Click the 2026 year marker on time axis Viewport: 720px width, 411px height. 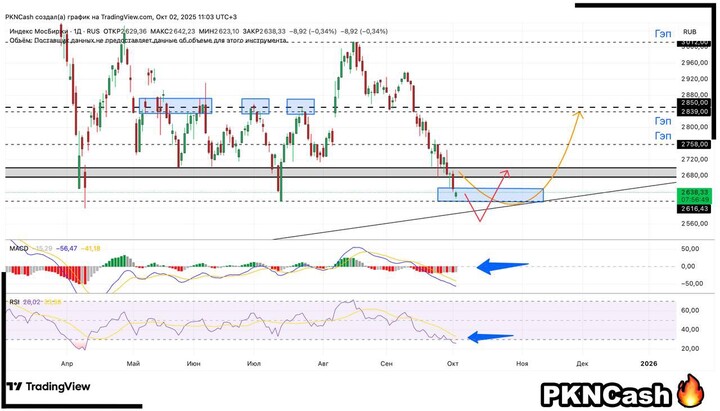(x=649, y=364)
